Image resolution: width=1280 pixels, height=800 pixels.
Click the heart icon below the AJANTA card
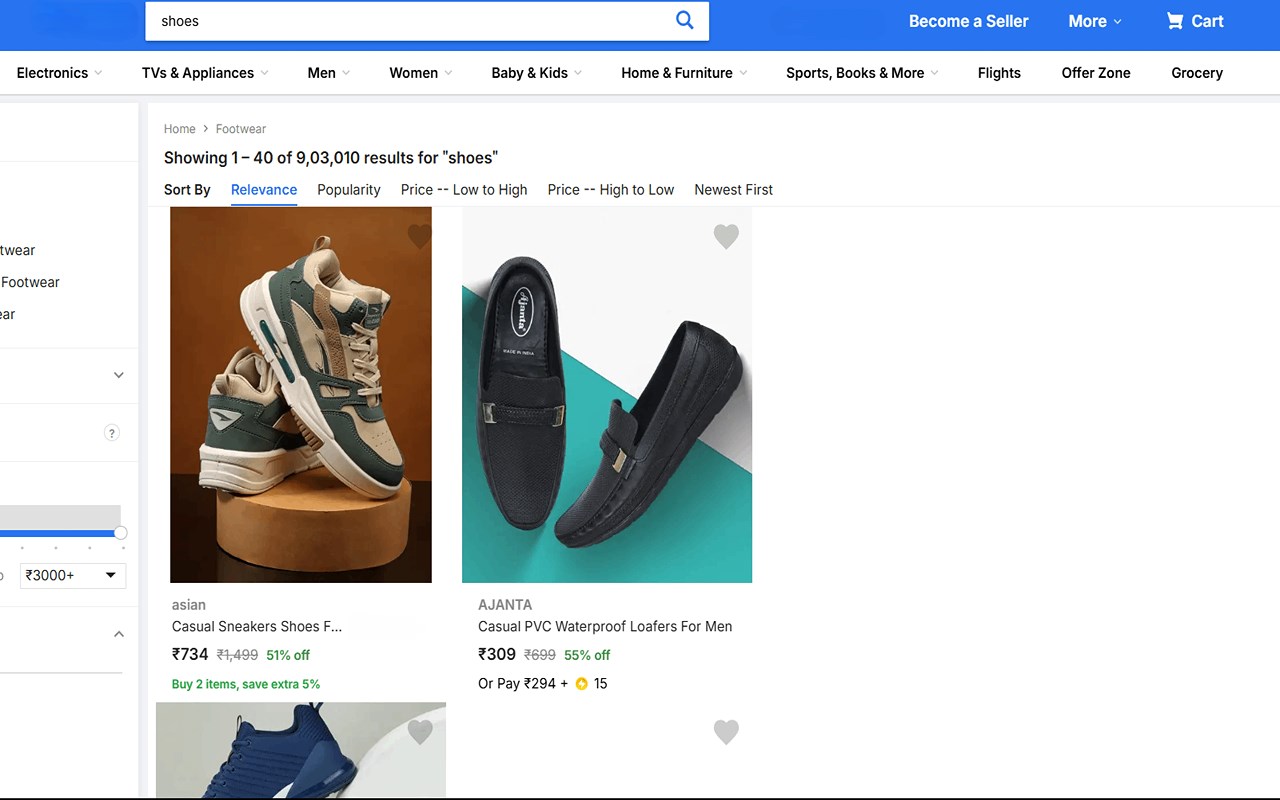pyautogui.click(x=726, y=732)
